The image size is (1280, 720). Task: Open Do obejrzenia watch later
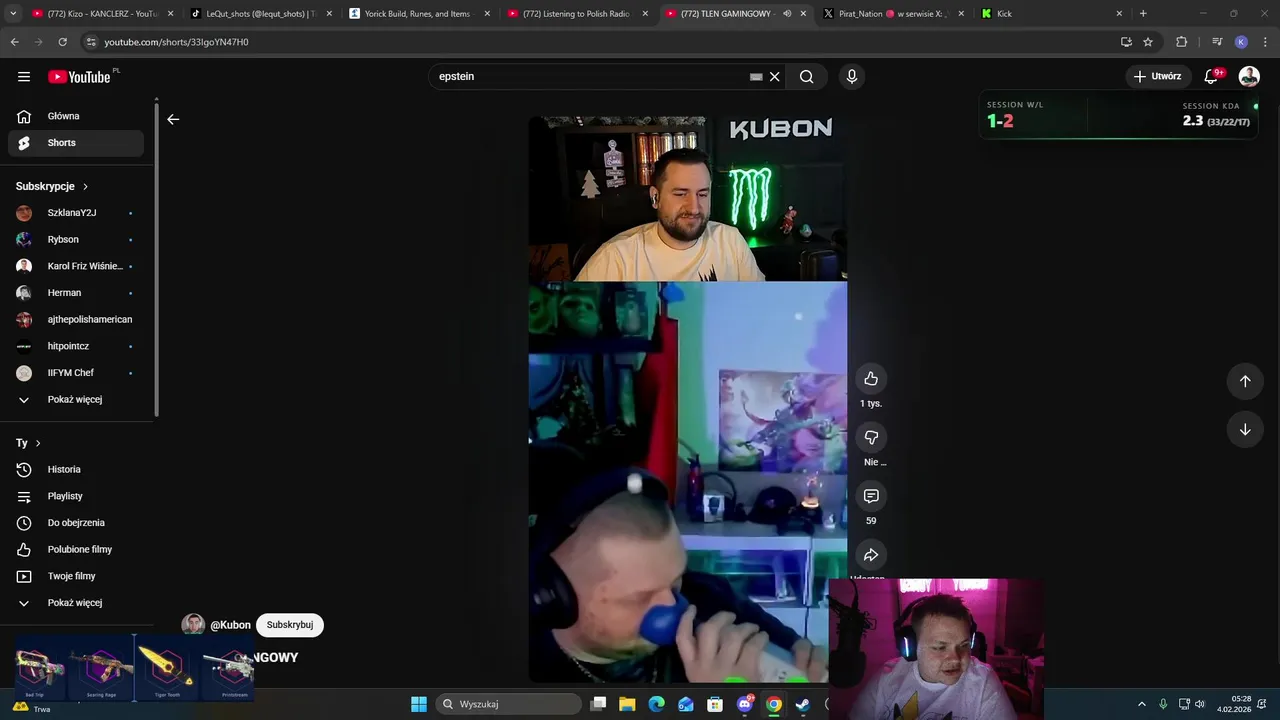(x=76, y=523)
